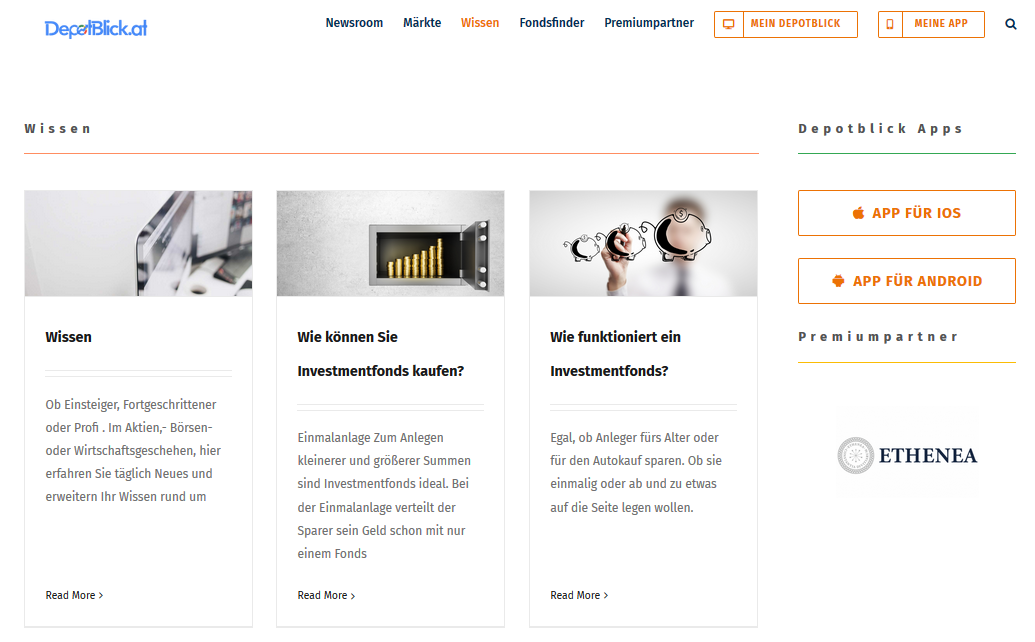The height and width of the screenshot is (642, 1035).
Task: Click the piggy bank drawing thumbnail
Action: click(x=643, y=244)
